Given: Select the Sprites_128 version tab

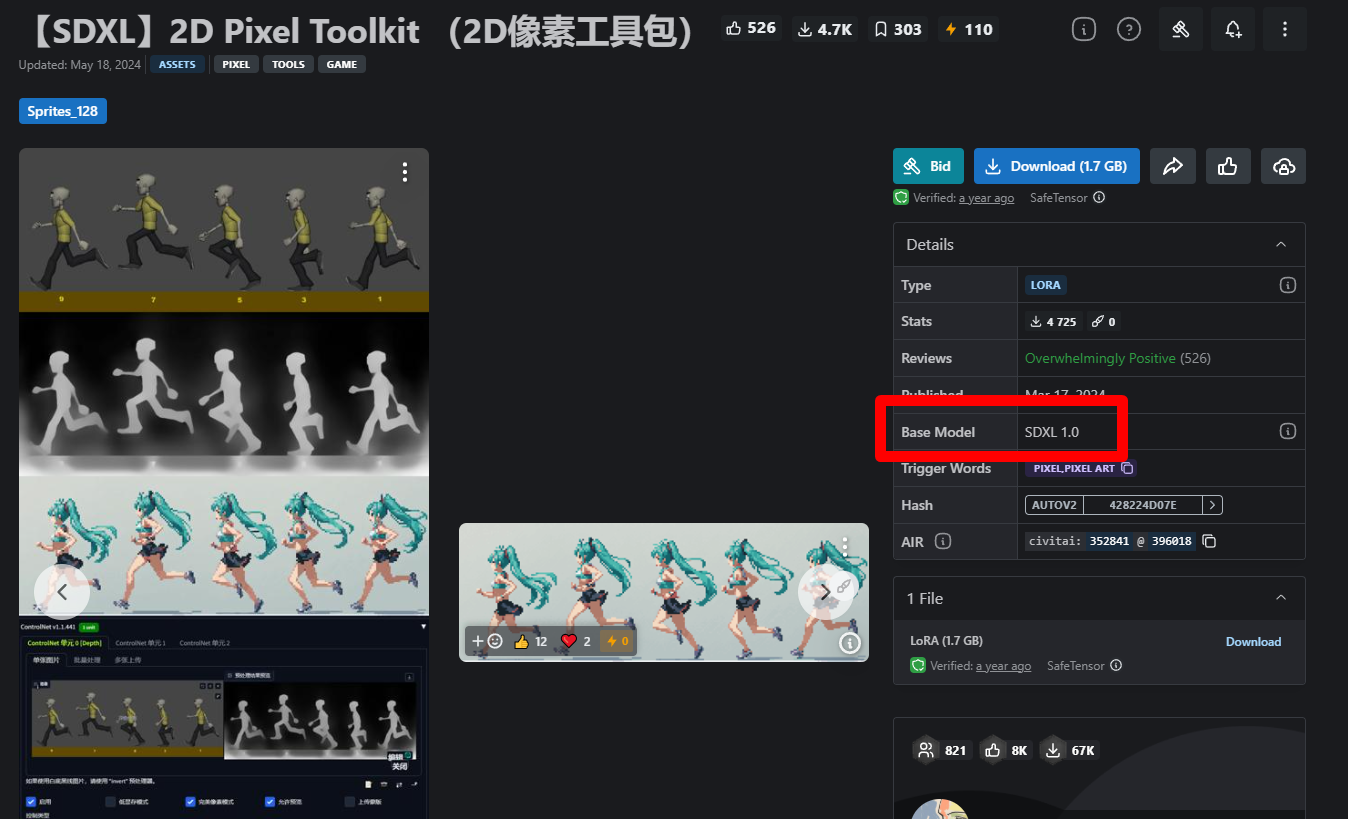Looking at the screenshot, I should click(63, 111).
